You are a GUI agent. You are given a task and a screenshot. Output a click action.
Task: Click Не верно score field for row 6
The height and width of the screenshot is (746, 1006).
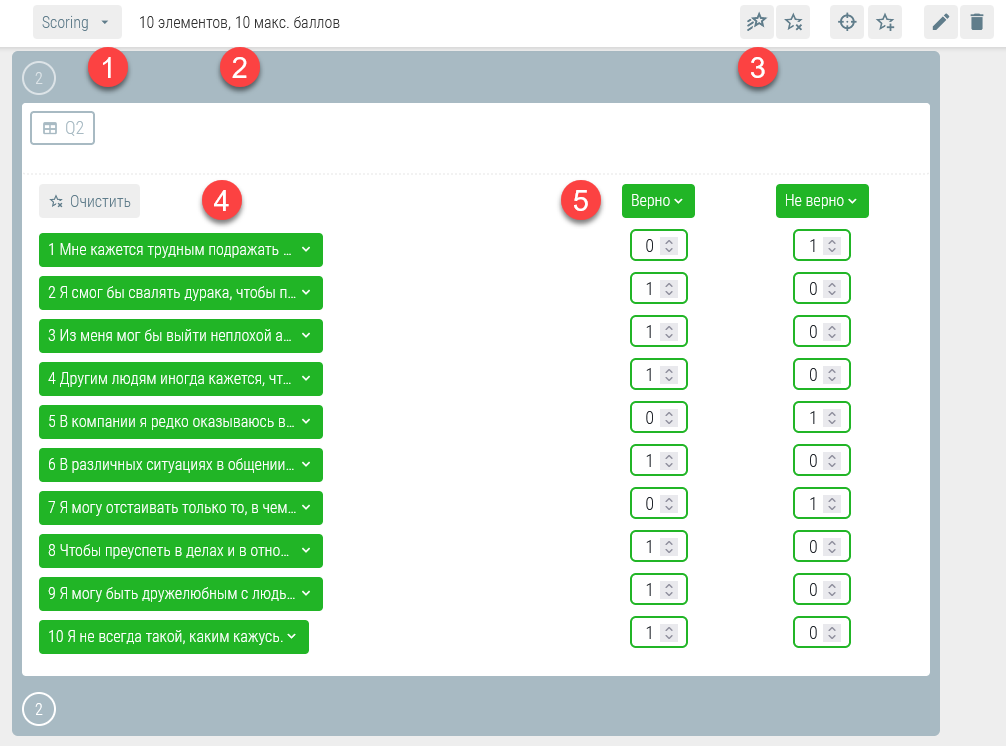822,460
